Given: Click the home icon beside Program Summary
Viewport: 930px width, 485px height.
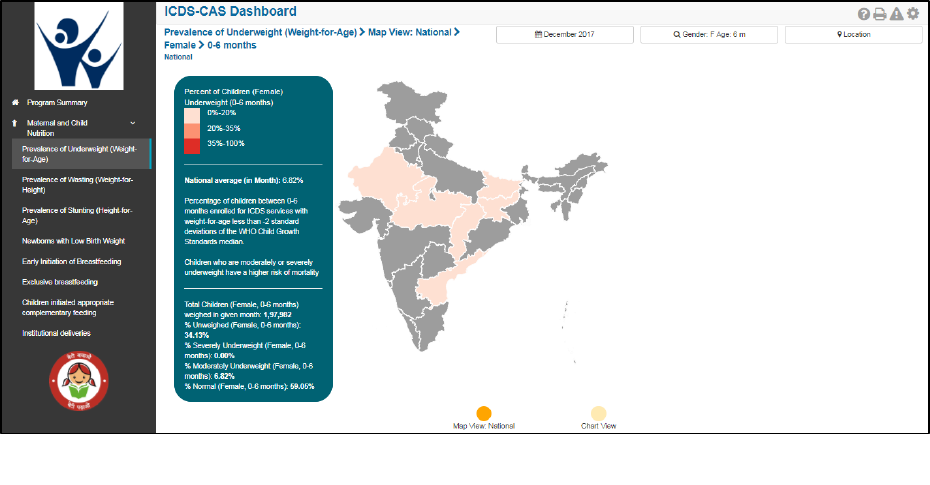Looking at the screenshot, I should point(15,103).
